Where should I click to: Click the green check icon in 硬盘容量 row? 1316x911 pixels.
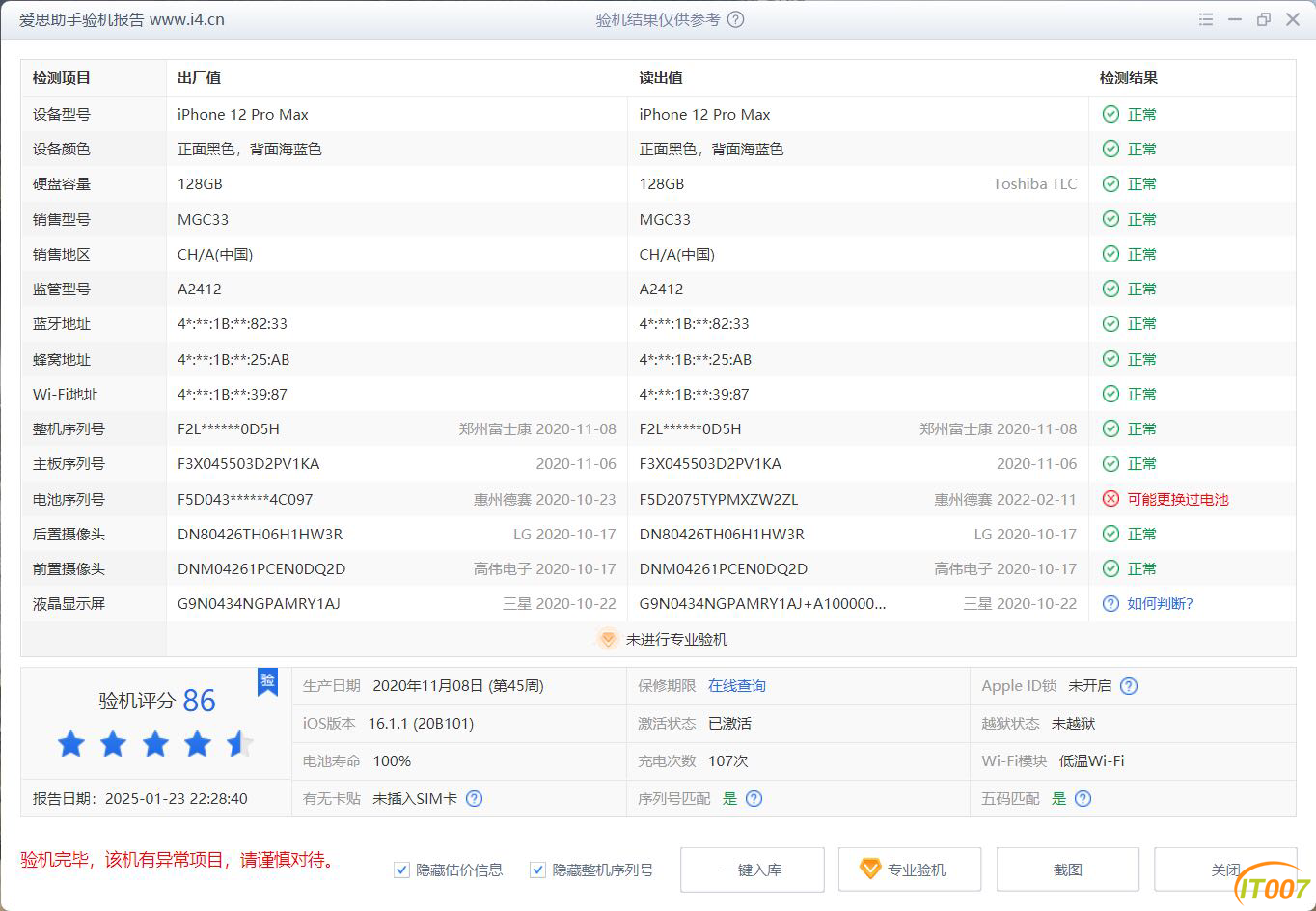(1110, 183)
